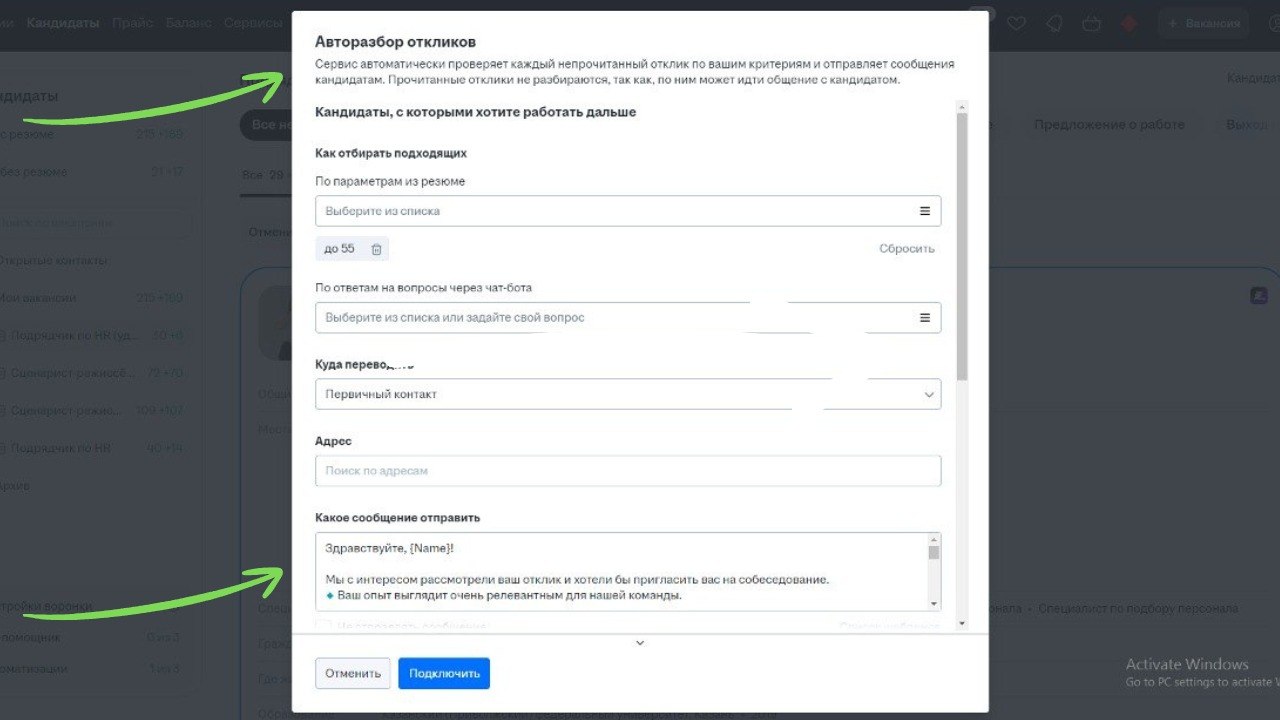Click the dialog's vertical scrollbar

(x=962, y=246)
